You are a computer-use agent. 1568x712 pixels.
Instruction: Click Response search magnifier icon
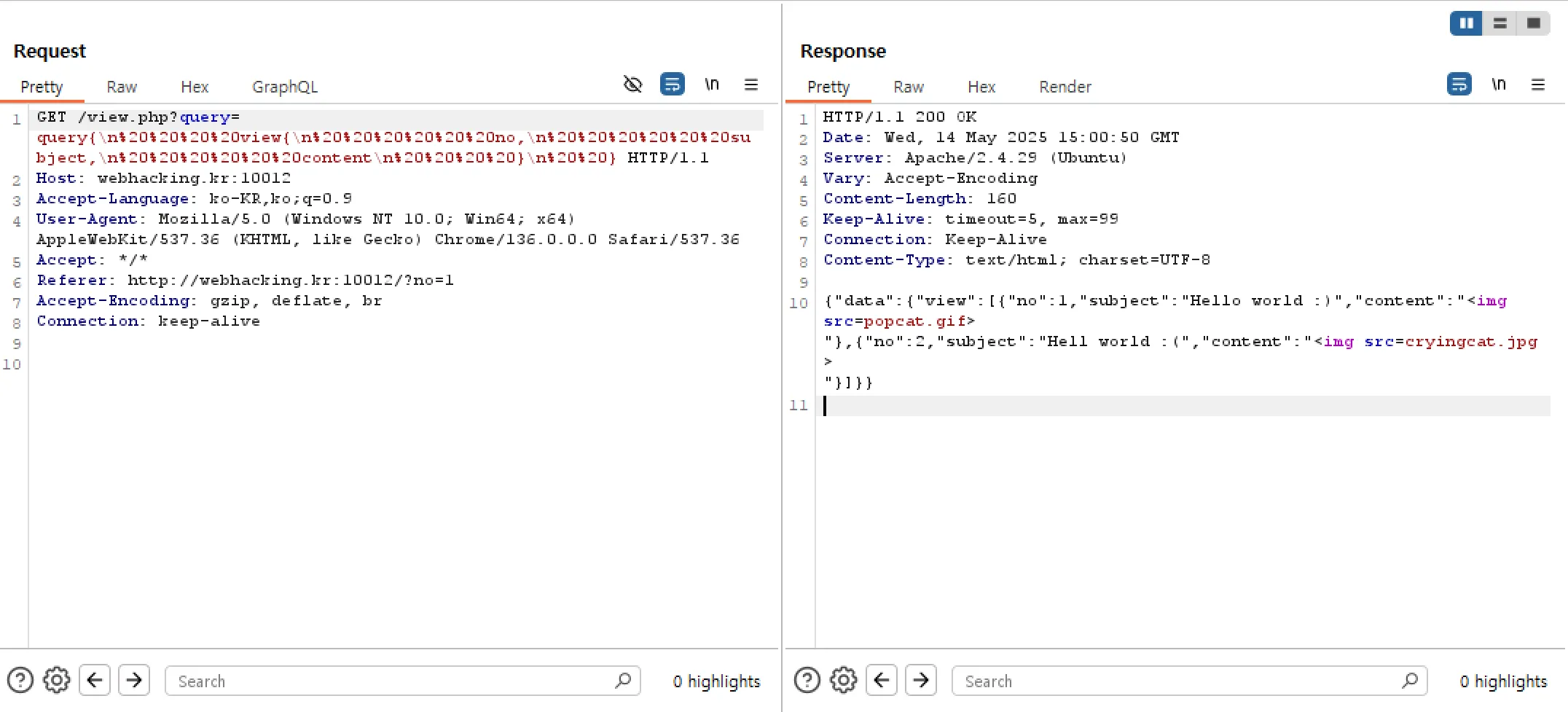pos(1410,680)
